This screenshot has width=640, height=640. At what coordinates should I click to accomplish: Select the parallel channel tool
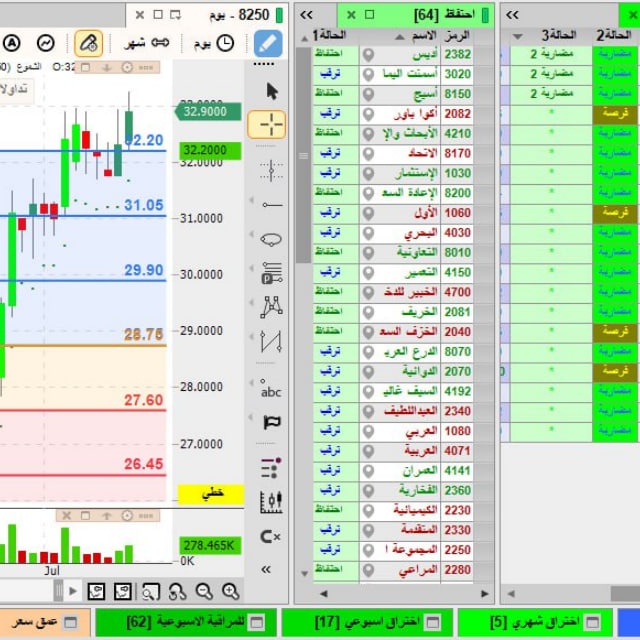(x=271, y=341)
